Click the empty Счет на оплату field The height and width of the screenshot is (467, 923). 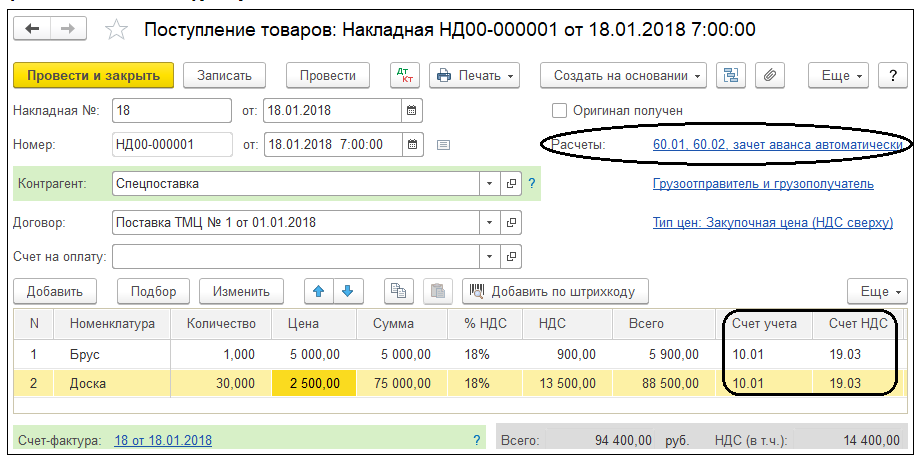click(296, 257)
